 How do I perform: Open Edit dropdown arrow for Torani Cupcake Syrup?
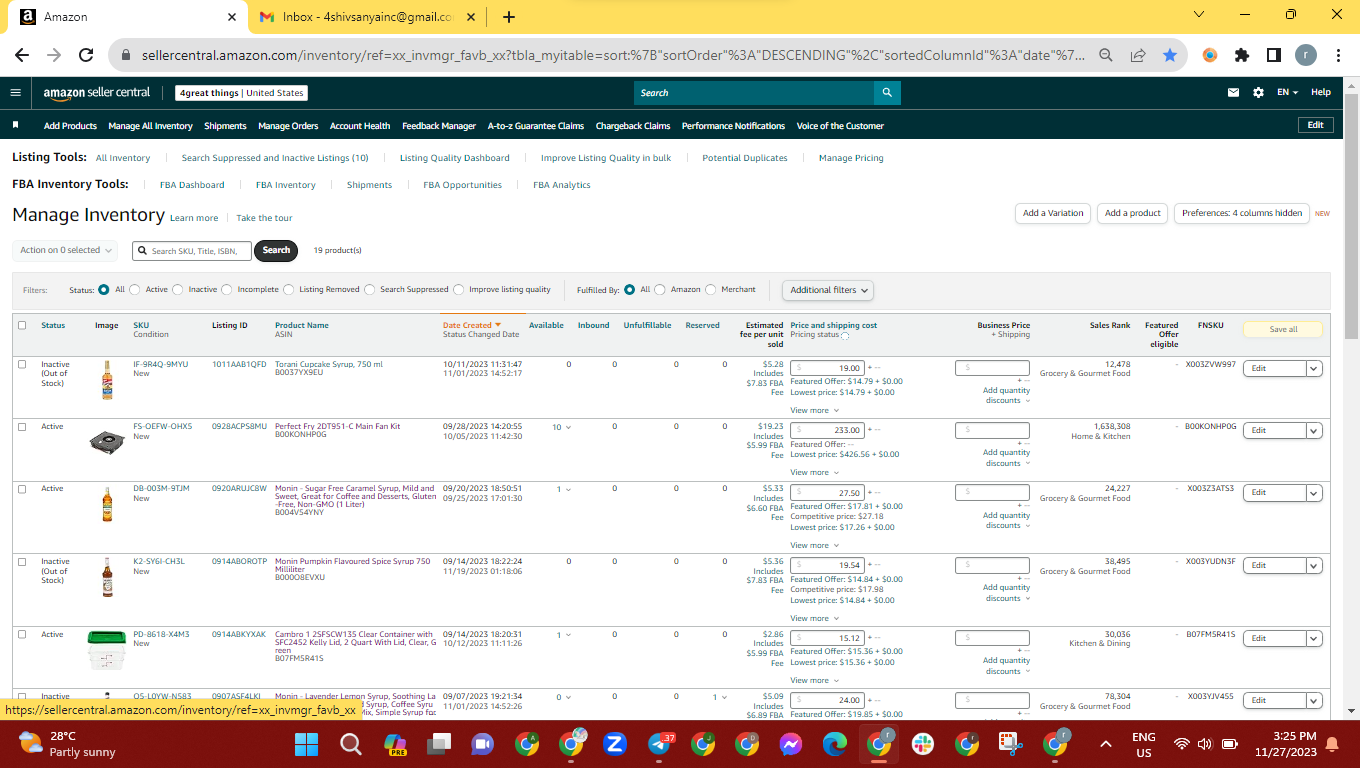[x=1315, y=368]
